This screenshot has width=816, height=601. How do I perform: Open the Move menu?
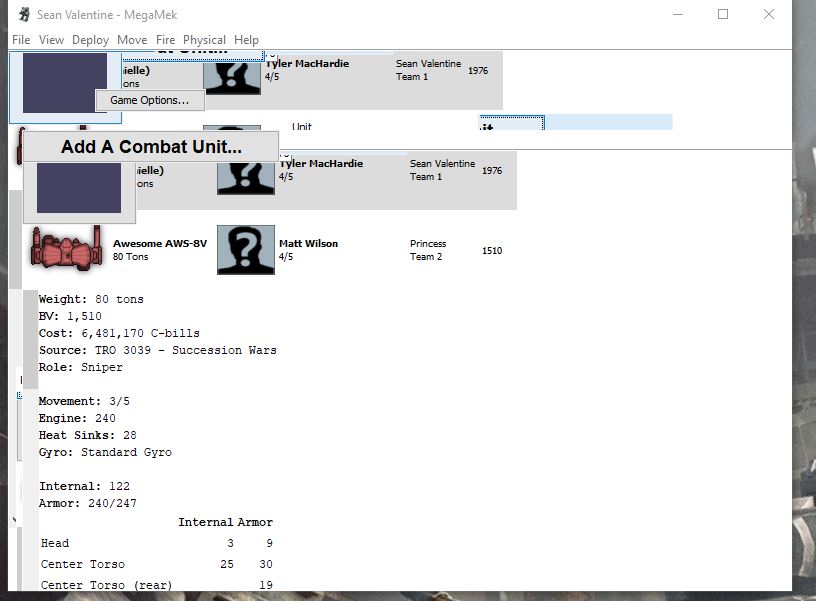click(131, 40)
